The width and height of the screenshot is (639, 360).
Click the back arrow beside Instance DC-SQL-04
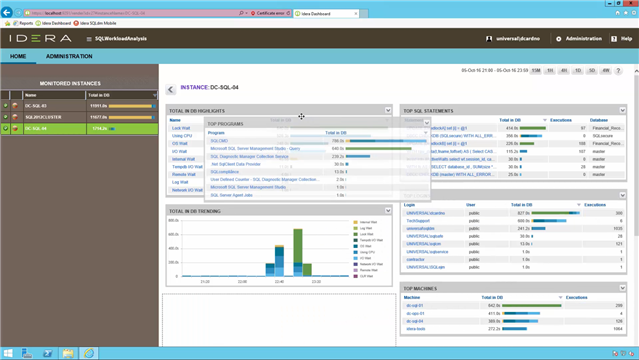171,89
